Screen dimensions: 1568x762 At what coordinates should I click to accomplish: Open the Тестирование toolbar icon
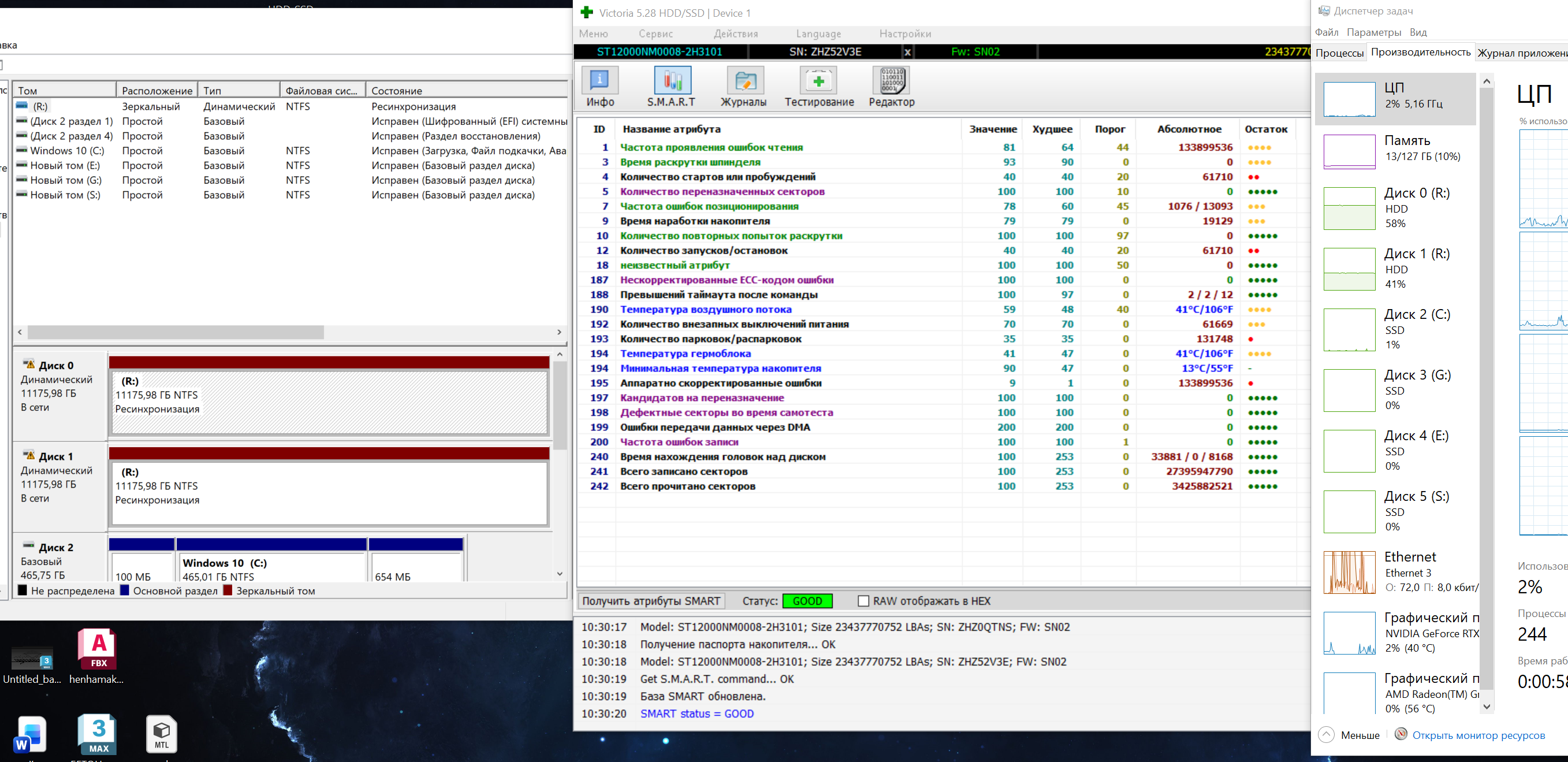click(x=819, y=81)
